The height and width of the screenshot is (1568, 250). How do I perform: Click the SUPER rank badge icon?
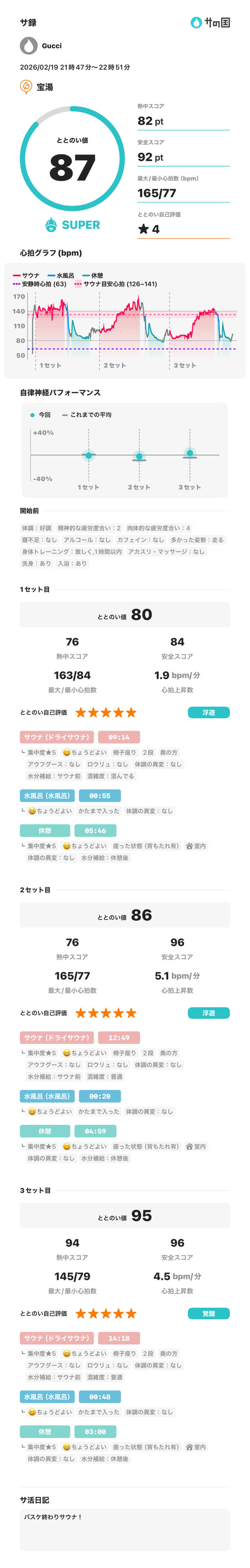point(52,225)
